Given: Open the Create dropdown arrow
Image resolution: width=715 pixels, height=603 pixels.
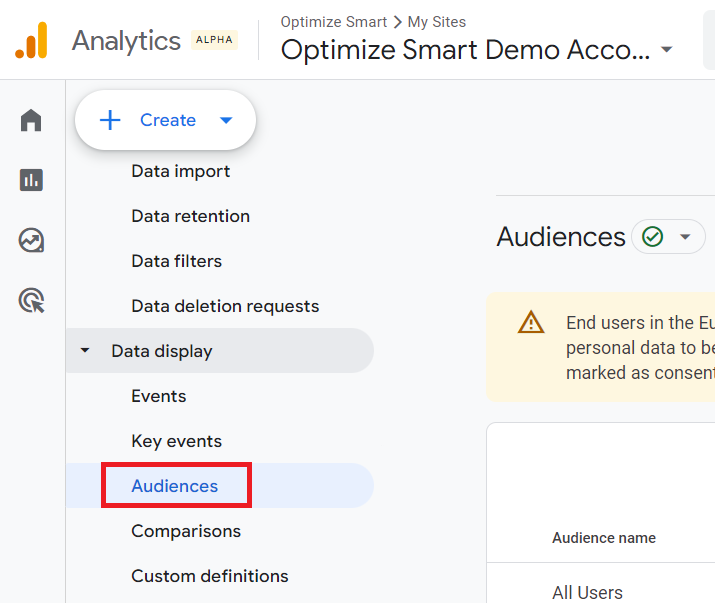Looking at the screenshot, I should (226, 120).
